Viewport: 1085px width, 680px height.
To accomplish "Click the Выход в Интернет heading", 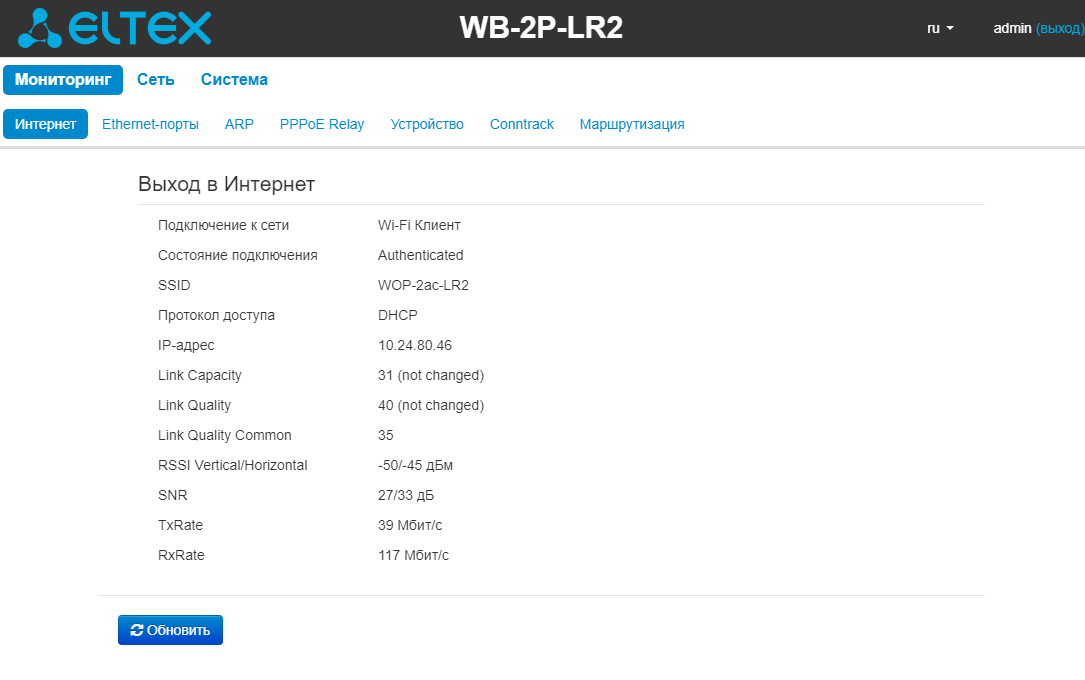I will [226, 184].
